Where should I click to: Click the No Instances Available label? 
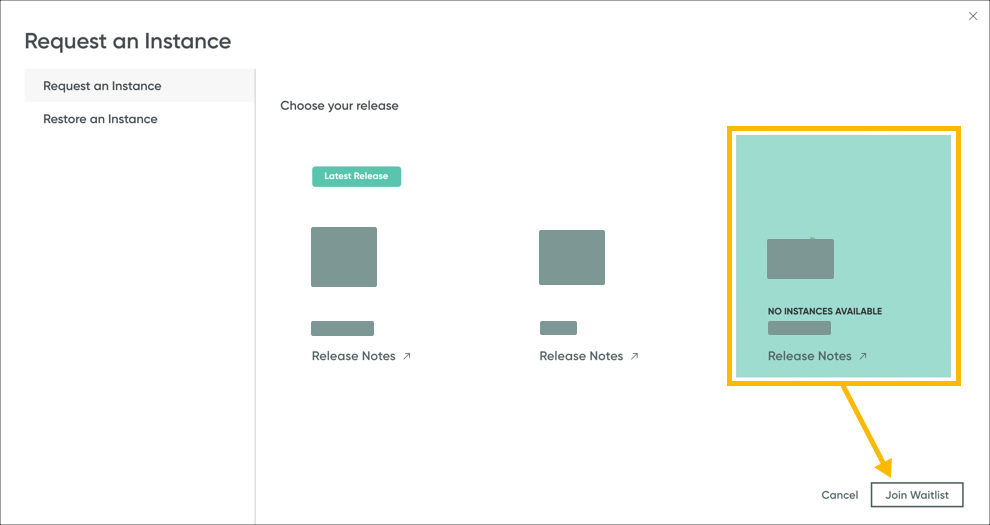click(x=825, y=311)
